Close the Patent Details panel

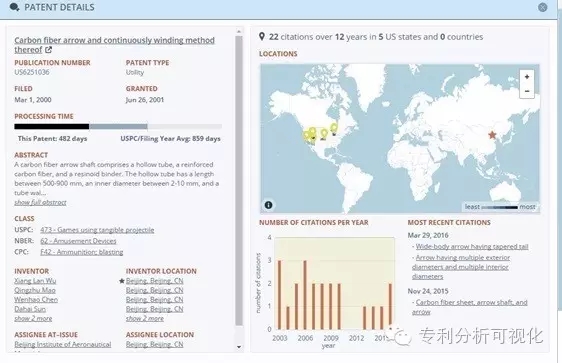coord(543,7)
